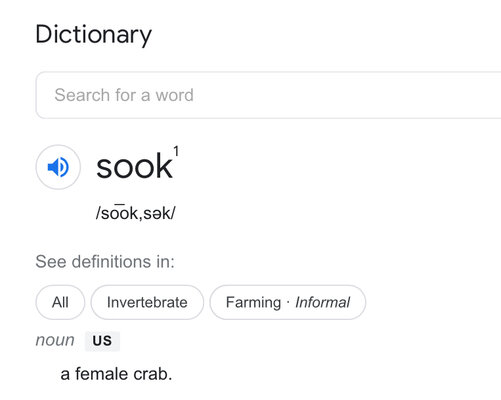Filter definitions by Invertebrate
501x400 pixels.
click(x=147, y=302)
